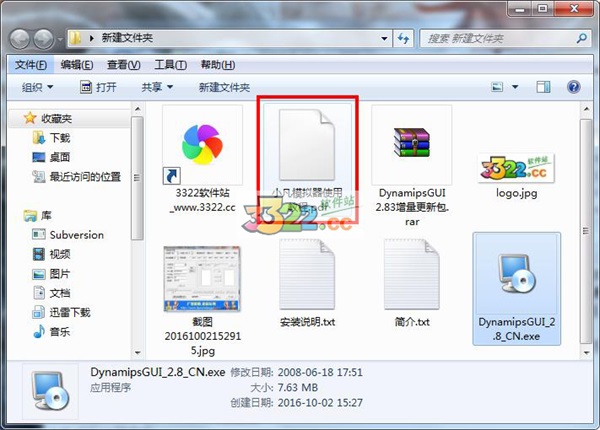Change view with the view icon
The image size is (600, 430).
pos(497,87)
